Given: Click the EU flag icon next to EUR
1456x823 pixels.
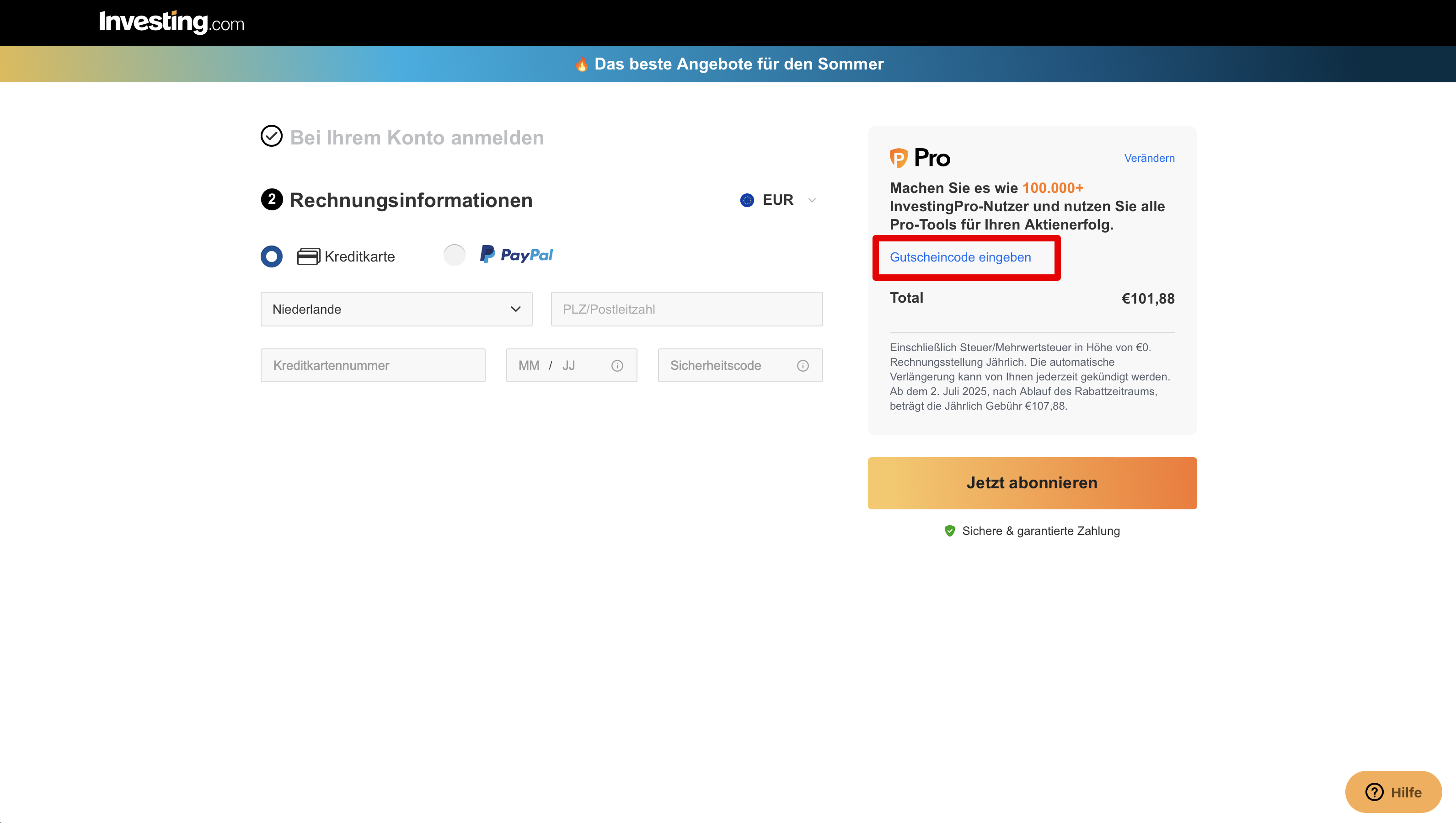Looking at the screenshot, I should point(747,200).
